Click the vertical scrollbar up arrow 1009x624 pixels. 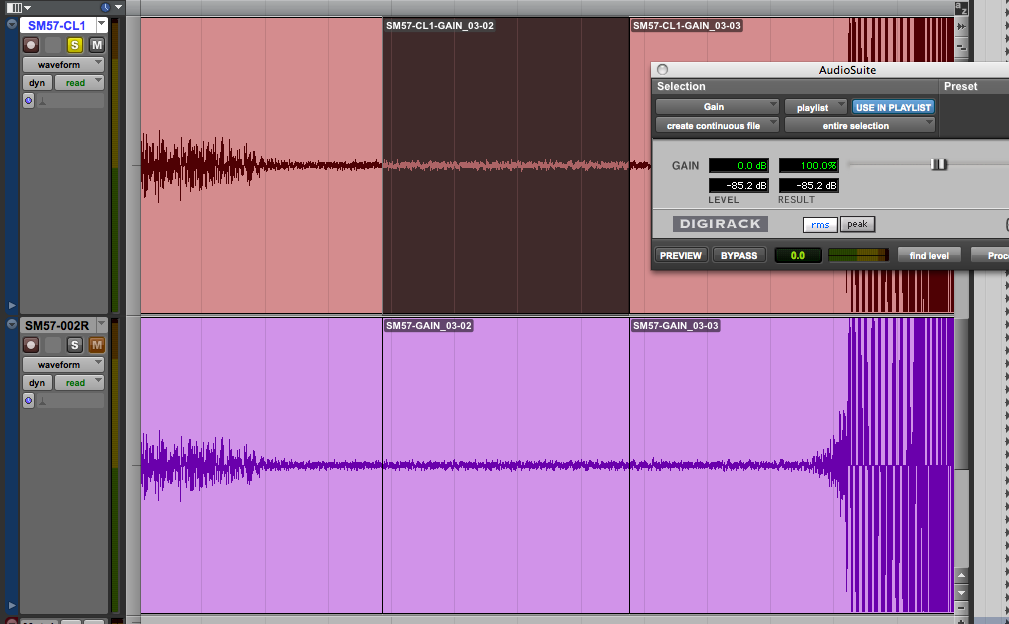coord(961,575)
